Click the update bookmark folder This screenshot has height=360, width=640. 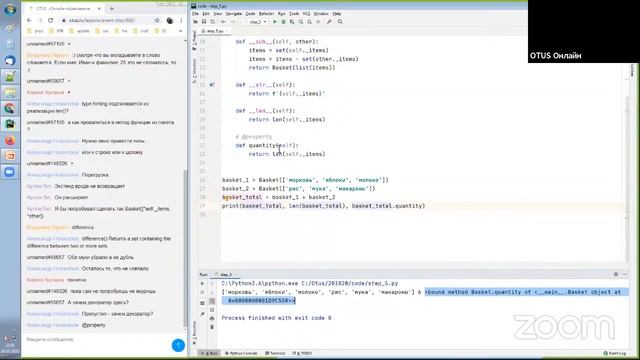tap(80, 31)
